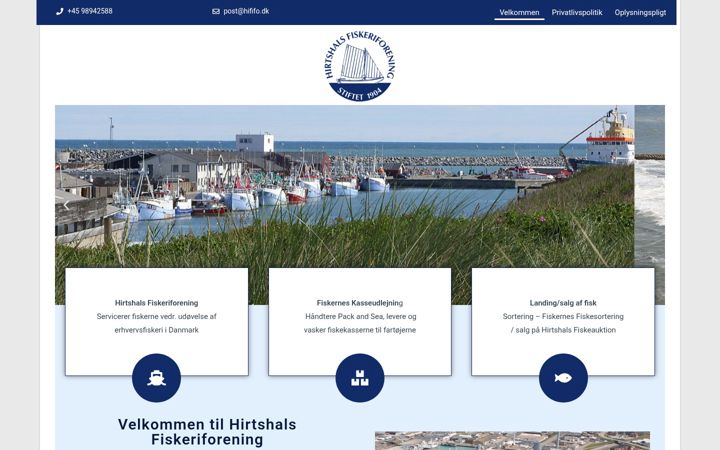Click the envelope email icon

pyautogui.click(x=216, y=11)
